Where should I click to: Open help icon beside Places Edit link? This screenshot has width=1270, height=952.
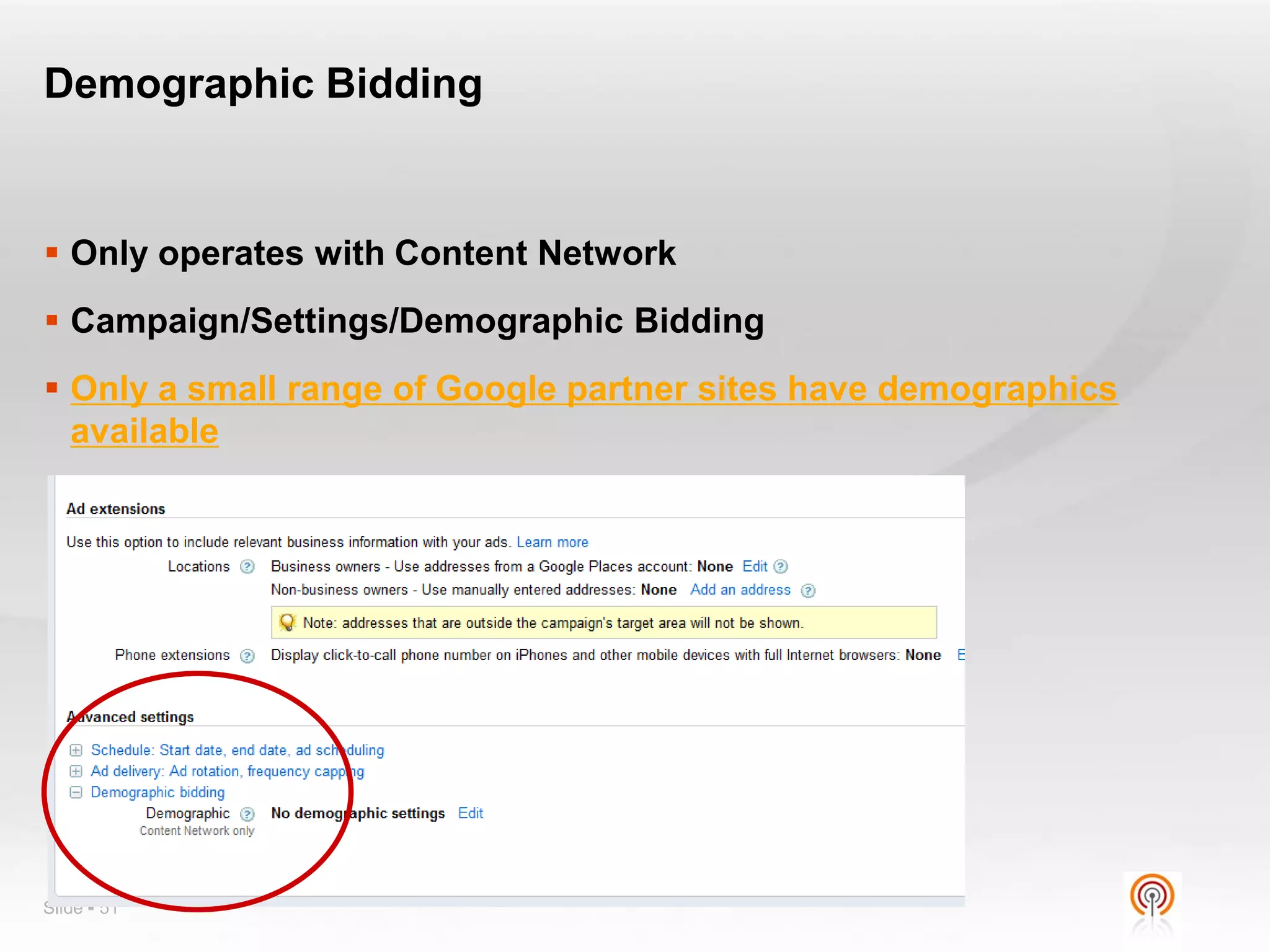coord(781,567)
